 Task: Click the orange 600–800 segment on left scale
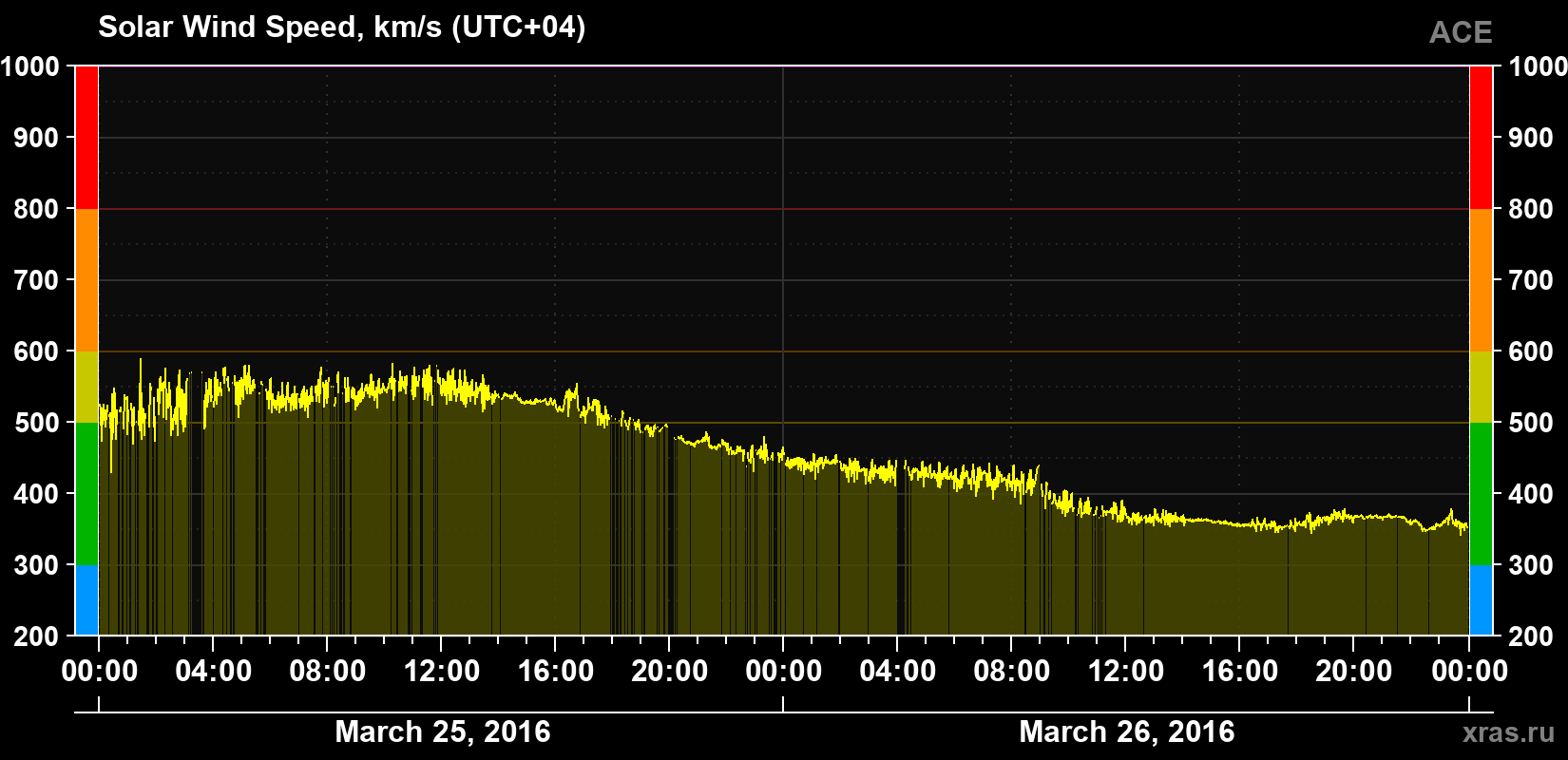tap(86, 280)
